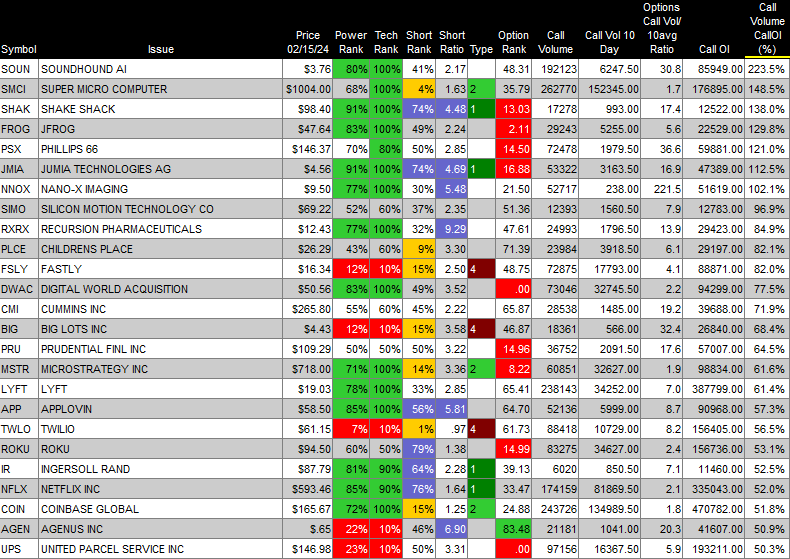The image size is (790, 559).
Task: Click SIMO power rank 52%
Action: [351, 209]
